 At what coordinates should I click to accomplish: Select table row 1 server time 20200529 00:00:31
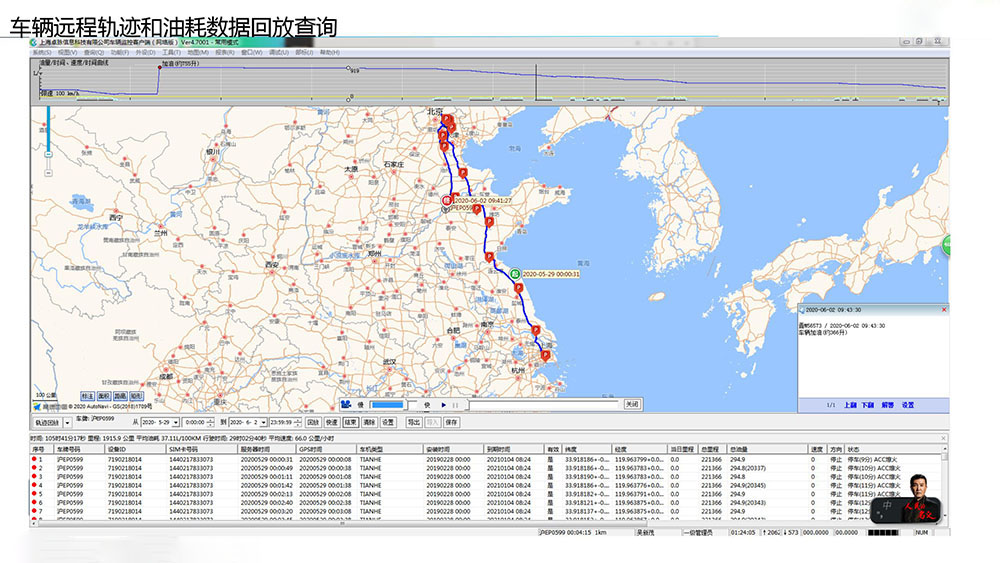(266, 459)
